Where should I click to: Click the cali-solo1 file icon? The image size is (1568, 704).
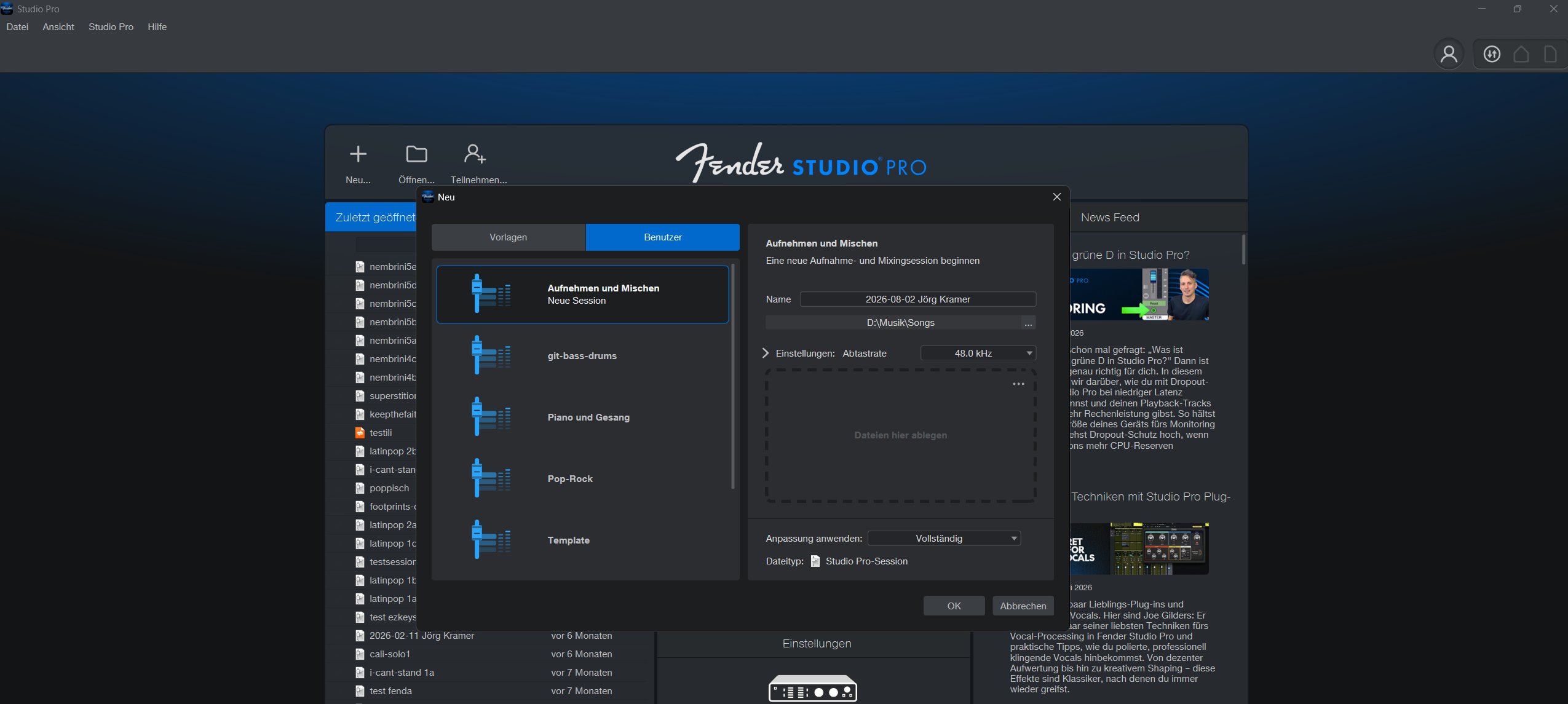(x=360, y=654)
